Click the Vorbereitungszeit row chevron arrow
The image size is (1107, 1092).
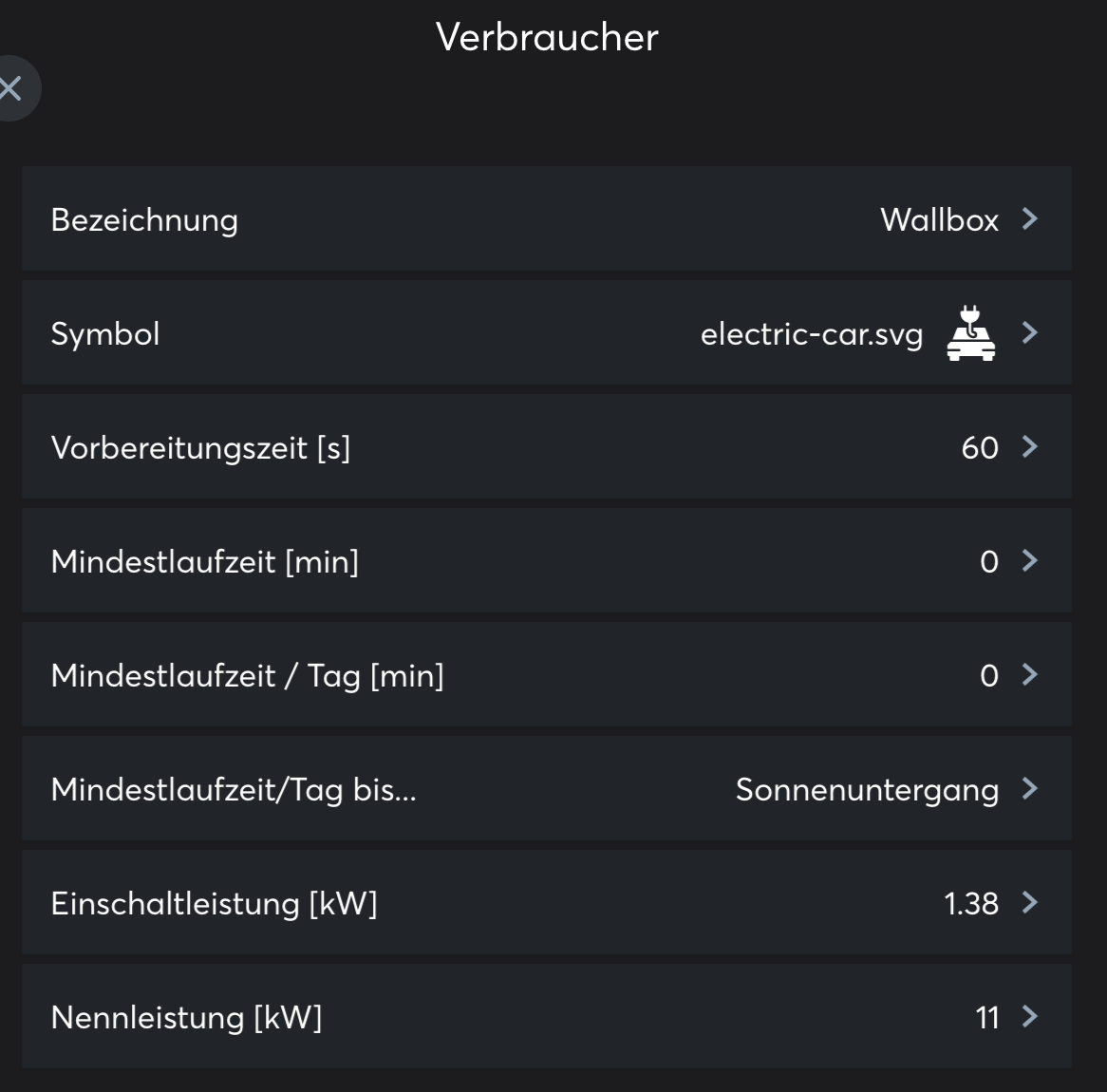point(1030,447)
